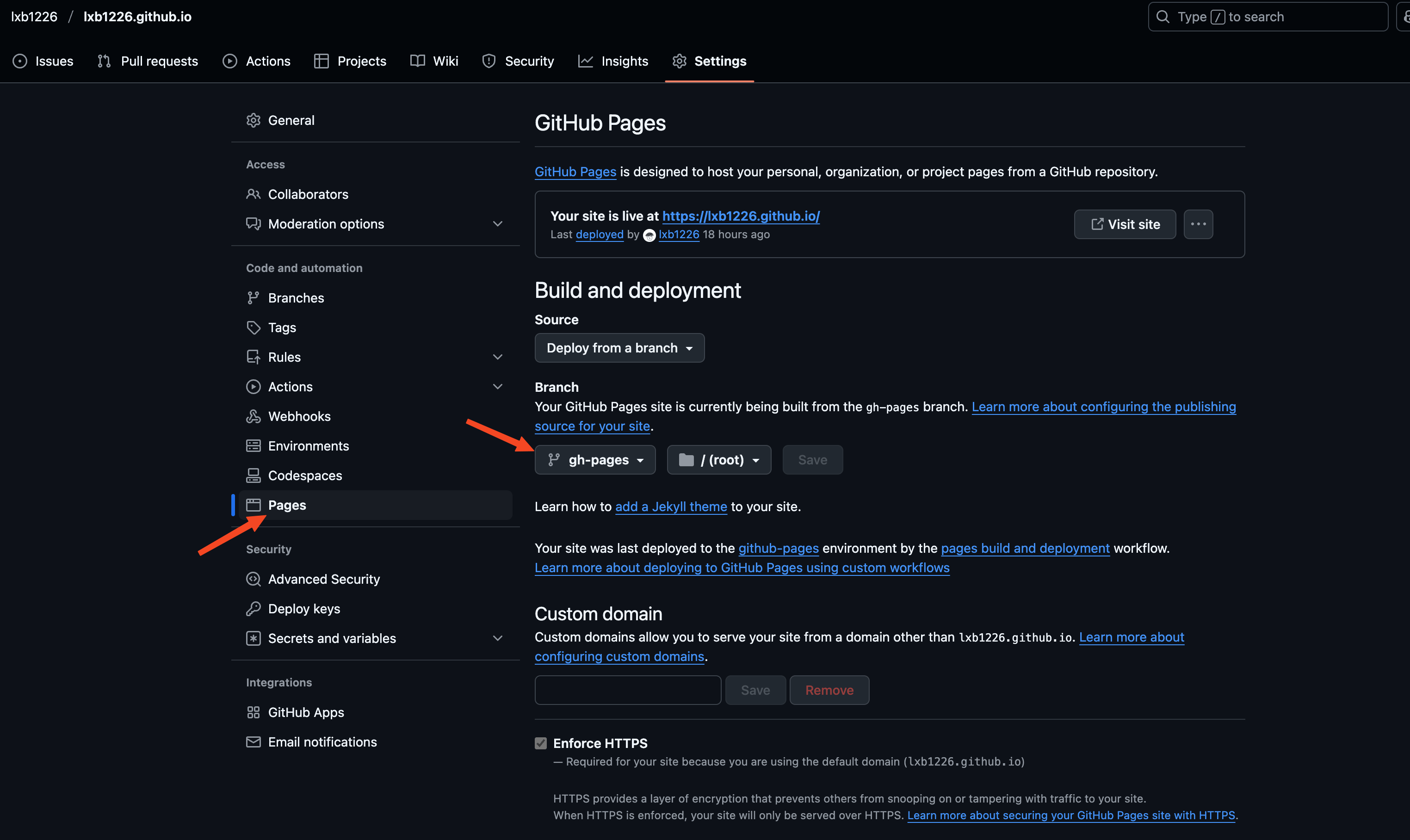This screenshot has width=1410, height=840.
Task: Go to the Insights tab
Action: click(613, 61)
